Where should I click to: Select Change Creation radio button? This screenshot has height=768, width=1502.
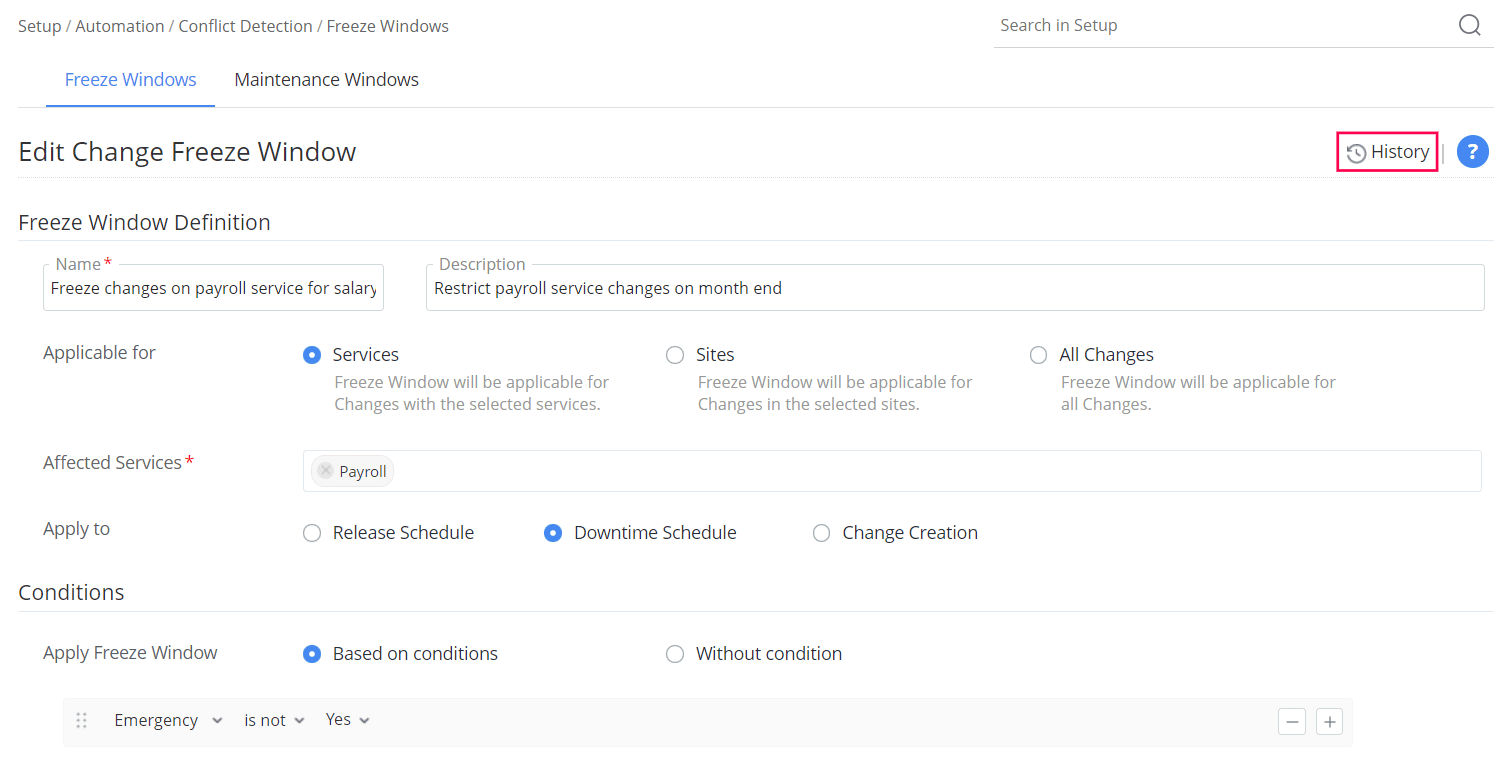coord(821,533)
